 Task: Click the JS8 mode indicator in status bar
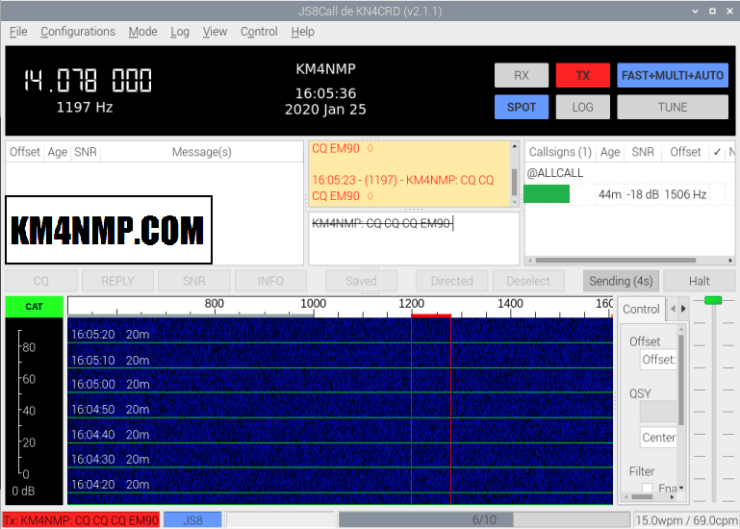pyautogui.click(x=192, y=520)
